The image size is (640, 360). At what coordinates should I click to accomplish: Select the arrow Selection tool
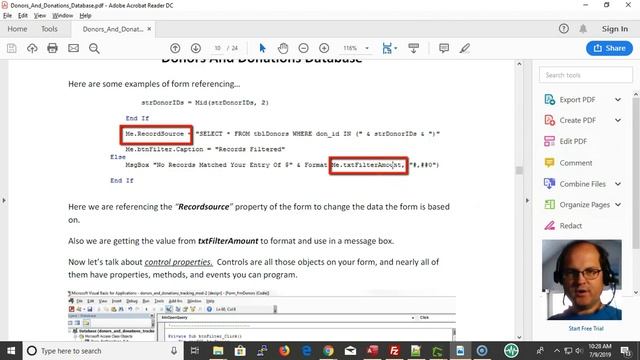[x=262, y=48]
